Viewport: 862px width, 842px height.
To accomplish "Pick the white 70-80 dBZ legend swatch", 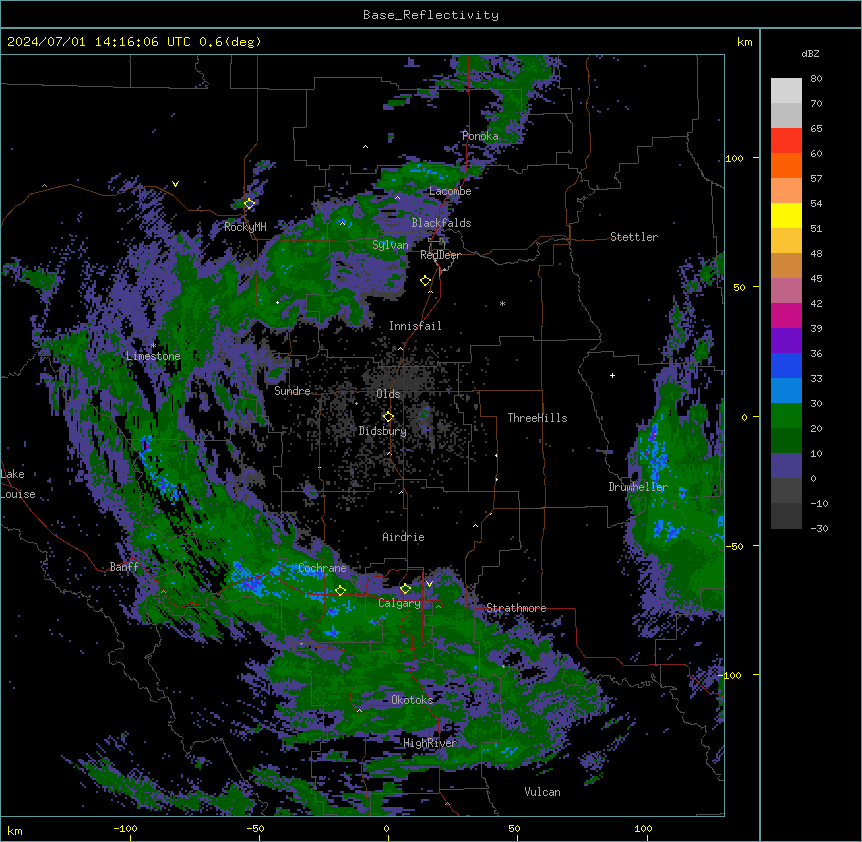I will tap(786, 91).
